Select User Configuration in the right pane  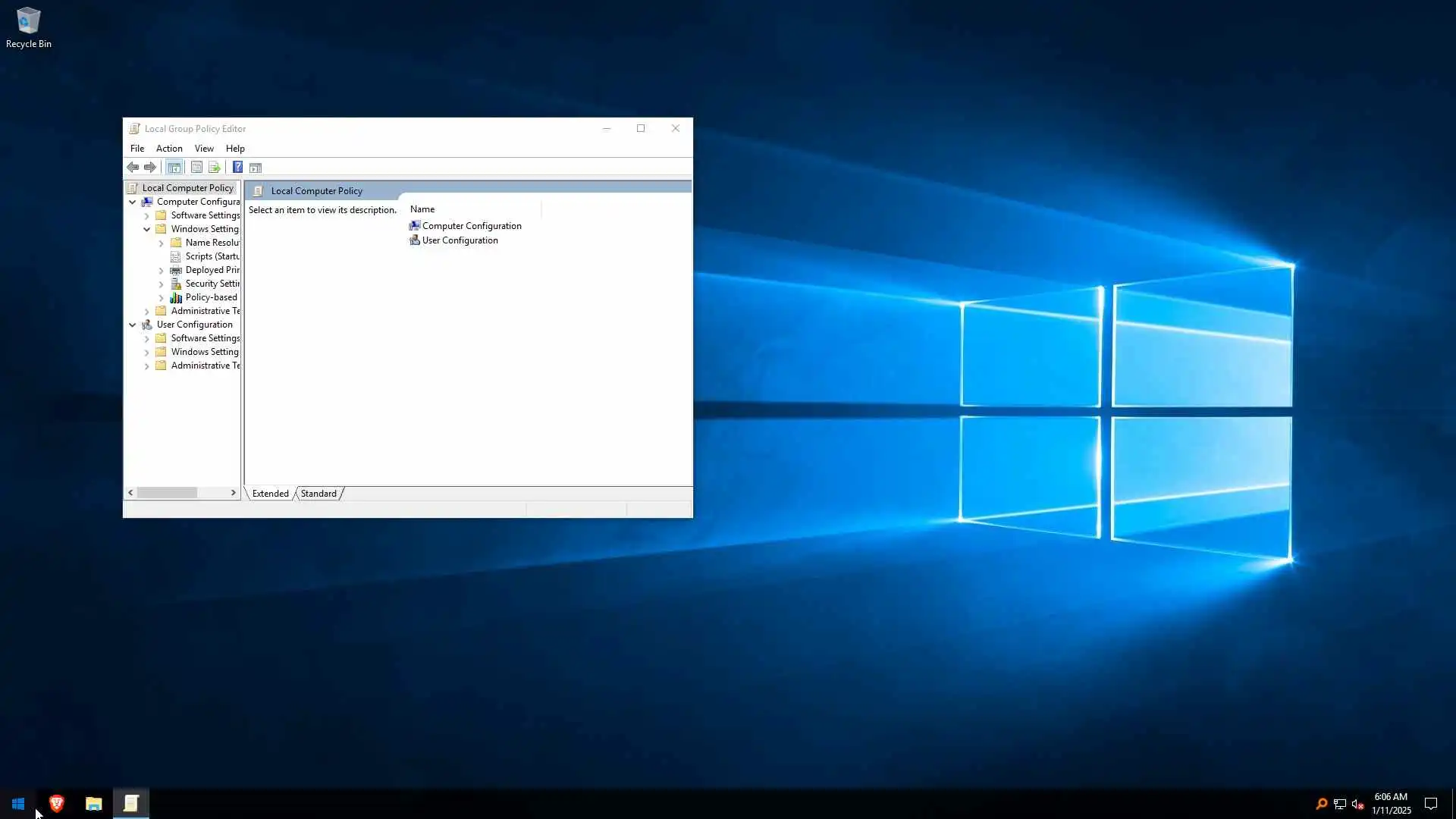click(x=460, y=240)
